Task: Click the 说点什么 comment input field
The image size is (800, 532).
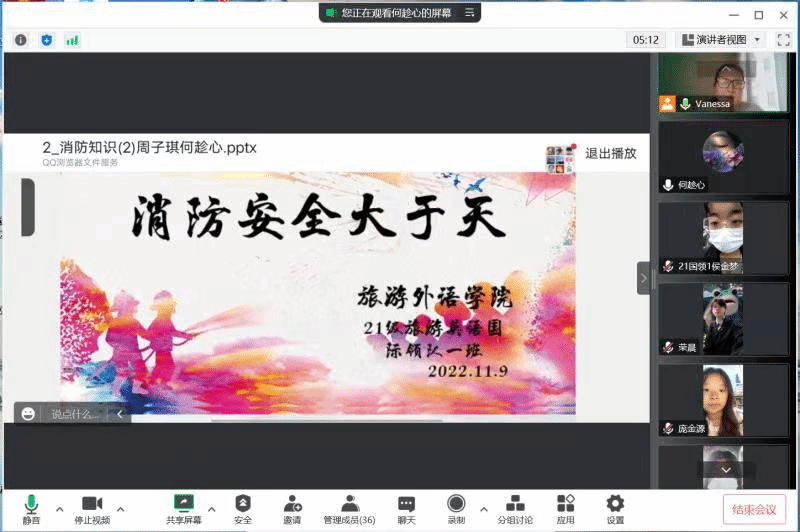Action: click(x=75, y=414)
